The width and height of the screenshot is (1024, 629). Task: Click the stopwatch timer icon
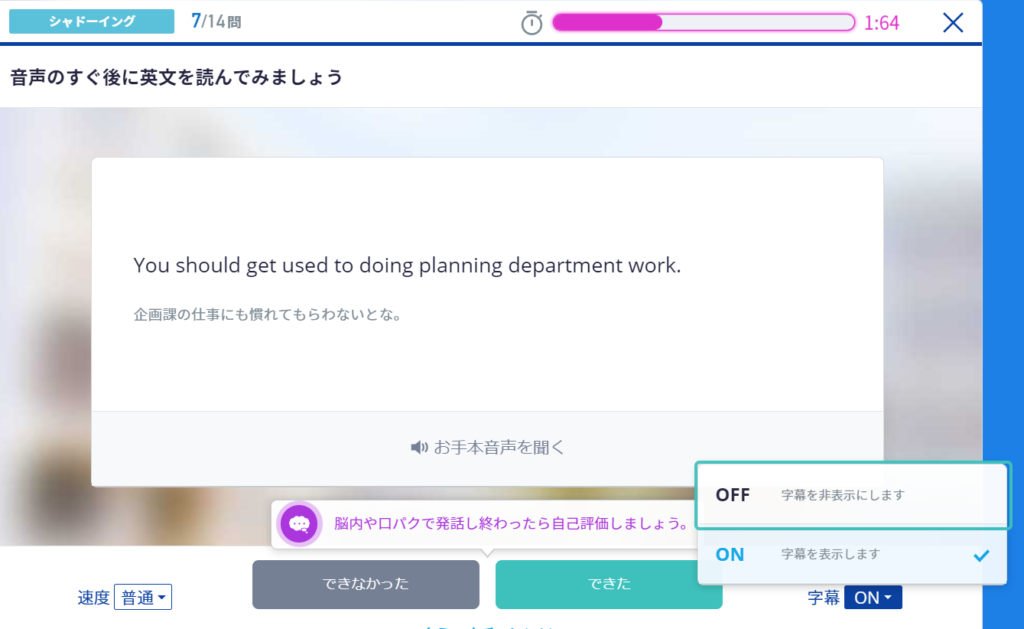pyautogui.click(x=531, y=22)
